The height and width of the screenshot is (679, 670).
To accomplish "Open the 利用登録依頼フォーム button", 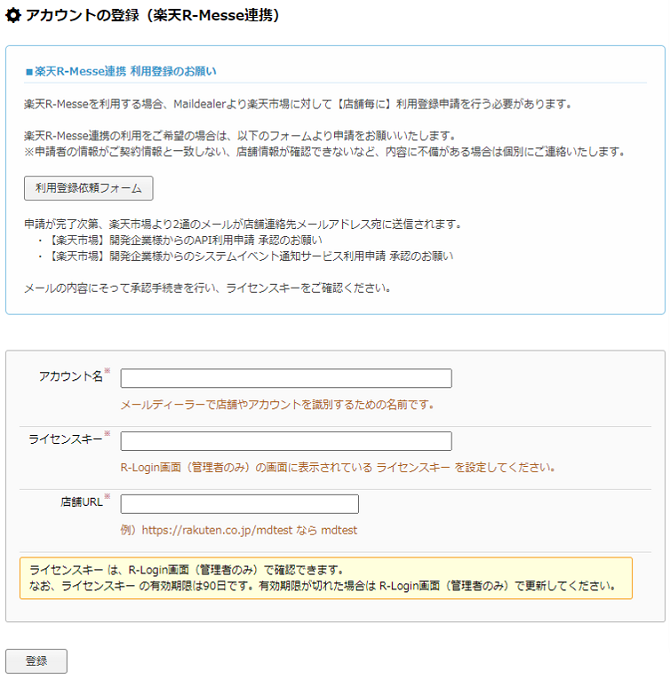I will coord(88,188).
